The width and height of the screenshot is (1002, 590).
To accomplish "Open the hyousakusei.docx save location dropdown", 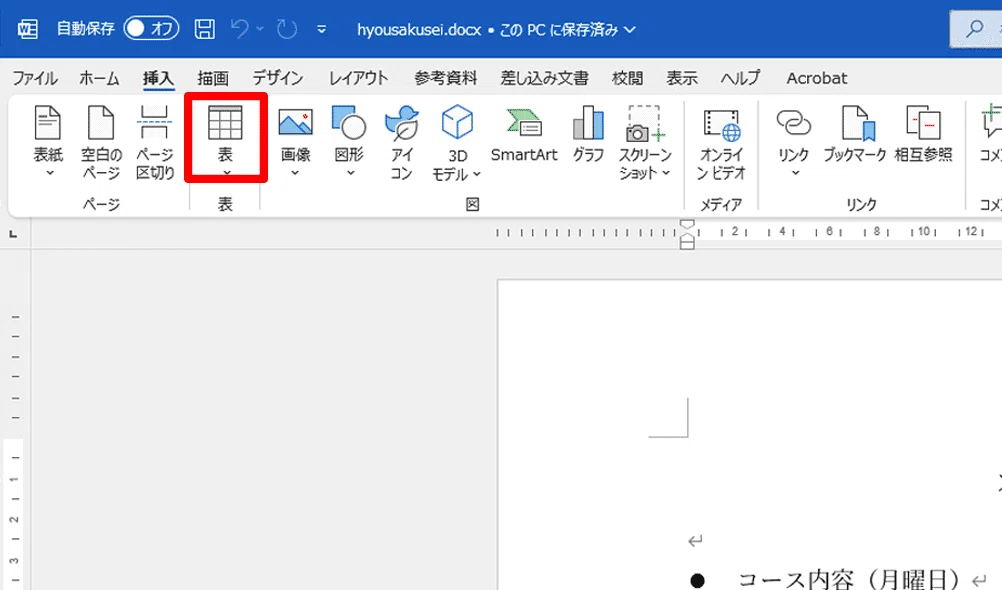I will (630, 29).
